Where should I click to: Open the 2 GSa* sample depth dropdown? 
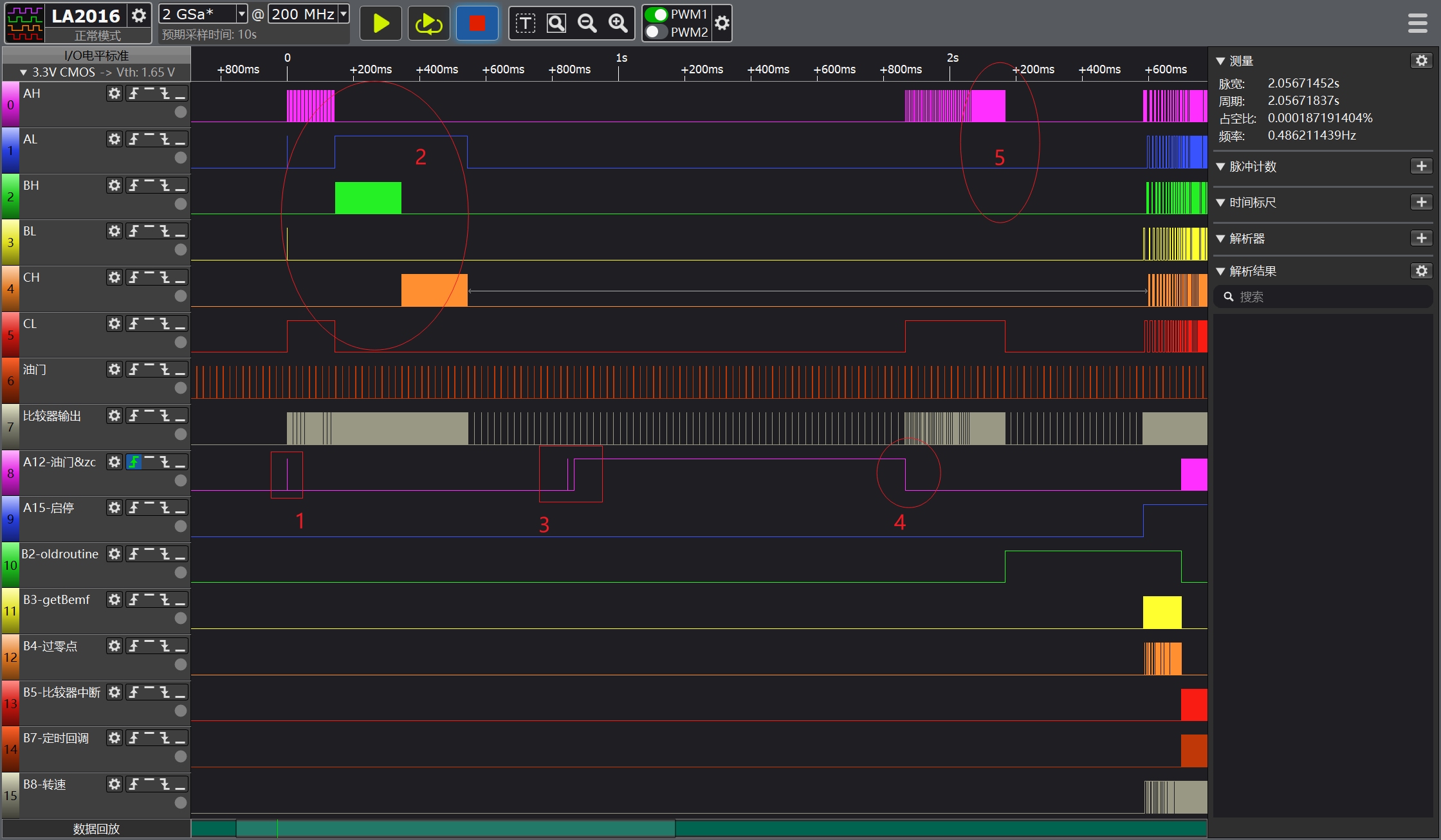click(x=241, y=14)
